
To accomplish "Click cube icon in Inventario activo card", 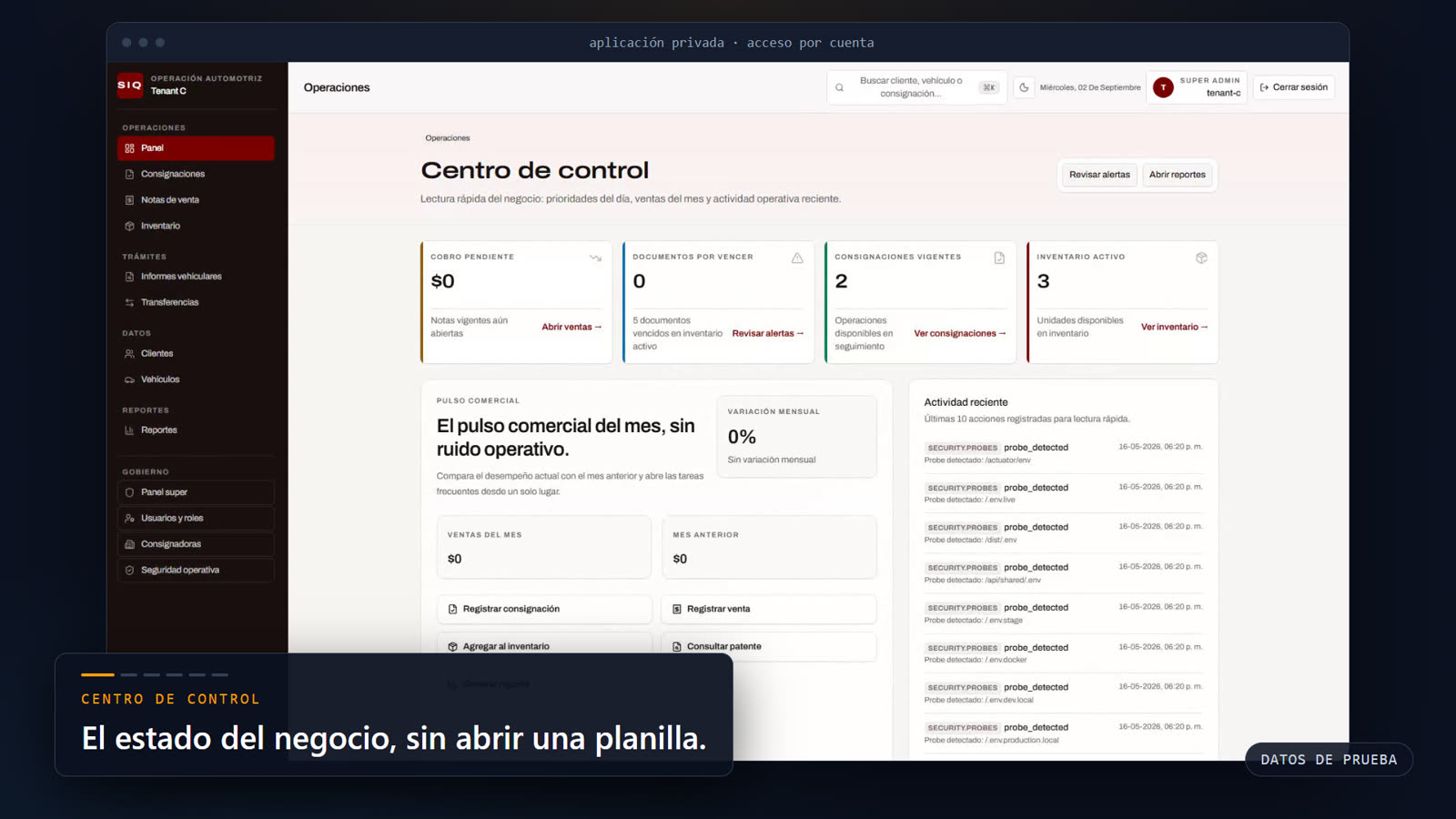I will [x=1201, y=258].
